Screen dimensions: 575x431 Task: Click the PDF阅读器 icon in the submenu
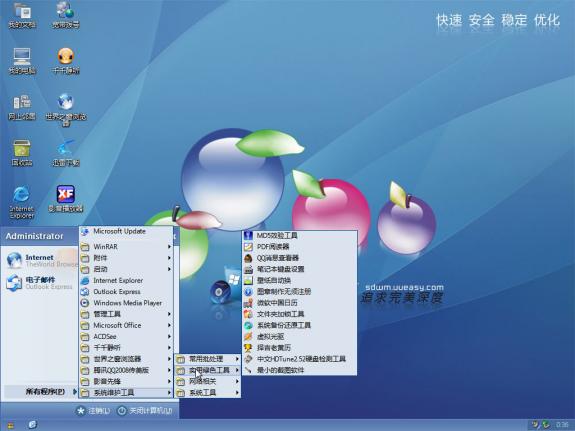(x=248, y=246)
